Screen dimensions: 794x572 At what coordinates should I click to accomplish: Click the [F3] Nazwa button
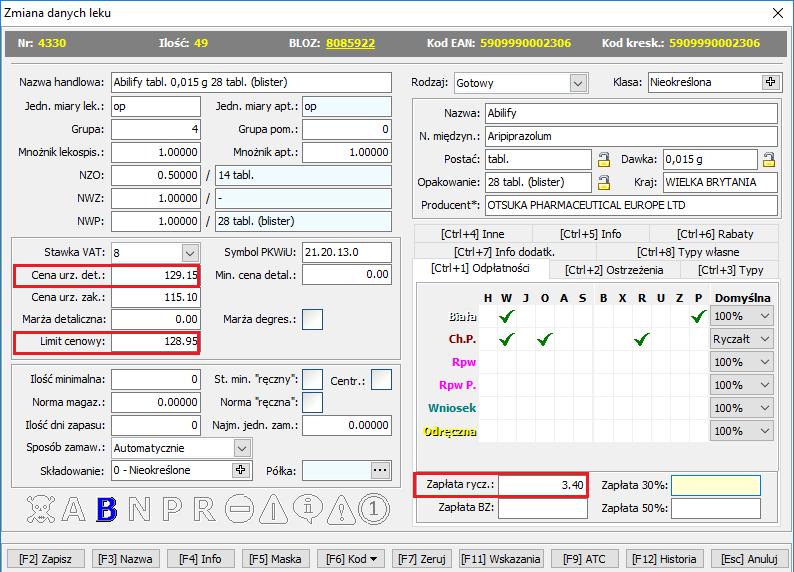coord(125,559)
